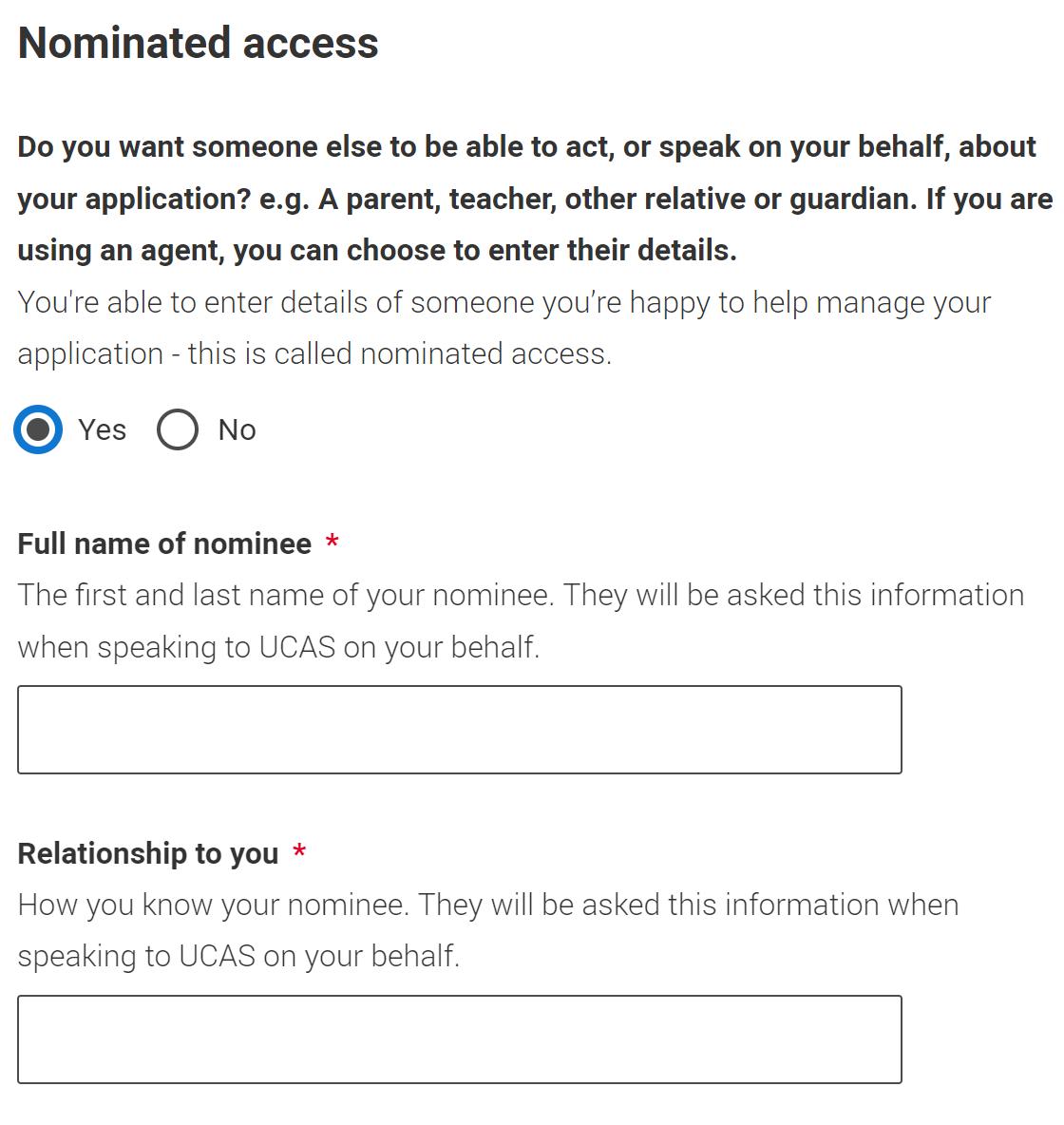Click the "first and last name" hint text
Viewport: 1064px width, 1125px height.
[x=285, y=595]
